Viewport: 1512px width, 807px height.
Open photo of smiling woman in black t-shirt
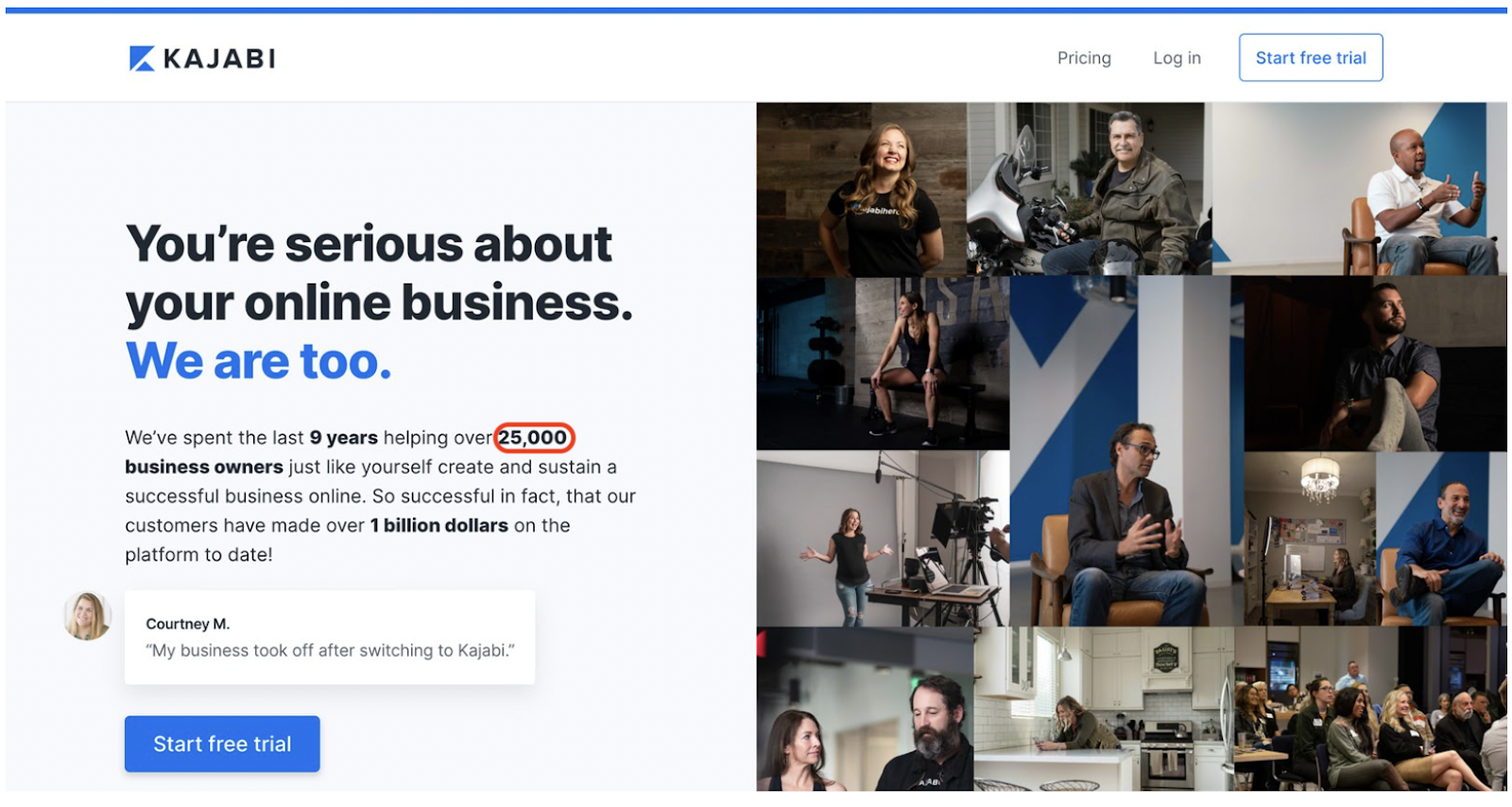pyautogui.click(x=861, y=189)
